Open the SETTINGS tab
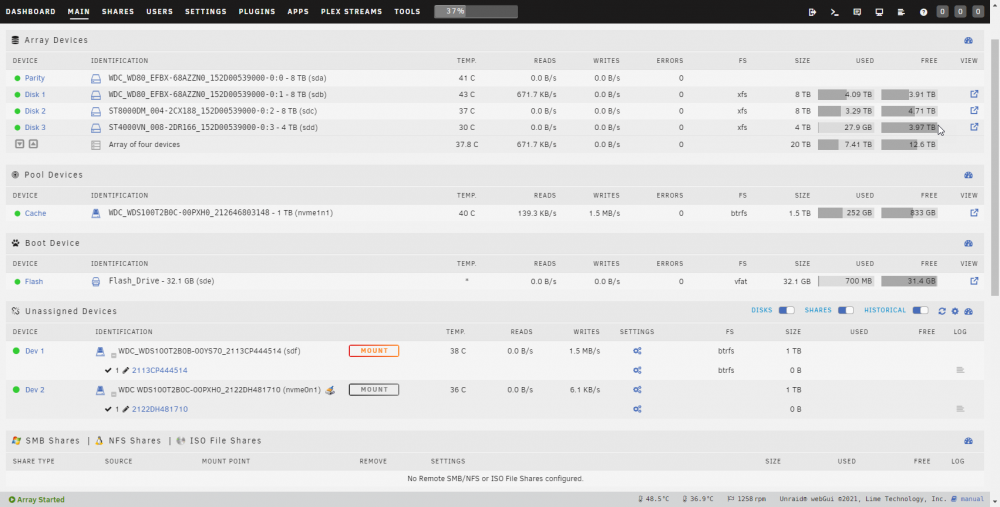The image size is (1000, 507). pos(206,11)
